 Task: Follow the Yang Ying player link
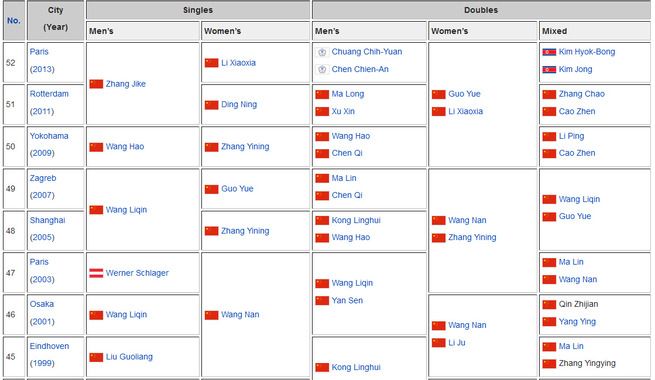[577, 322]
